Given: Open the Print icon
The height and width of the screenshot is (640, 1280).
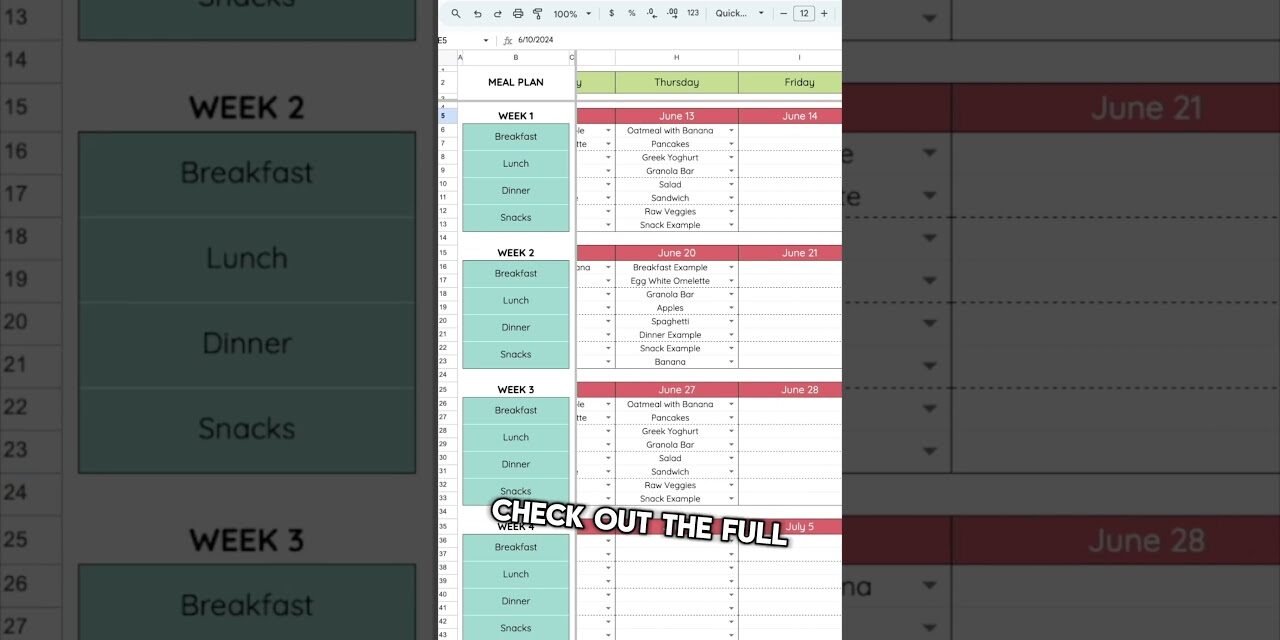Looking at the screenshot, I should (x=517, y=13).
